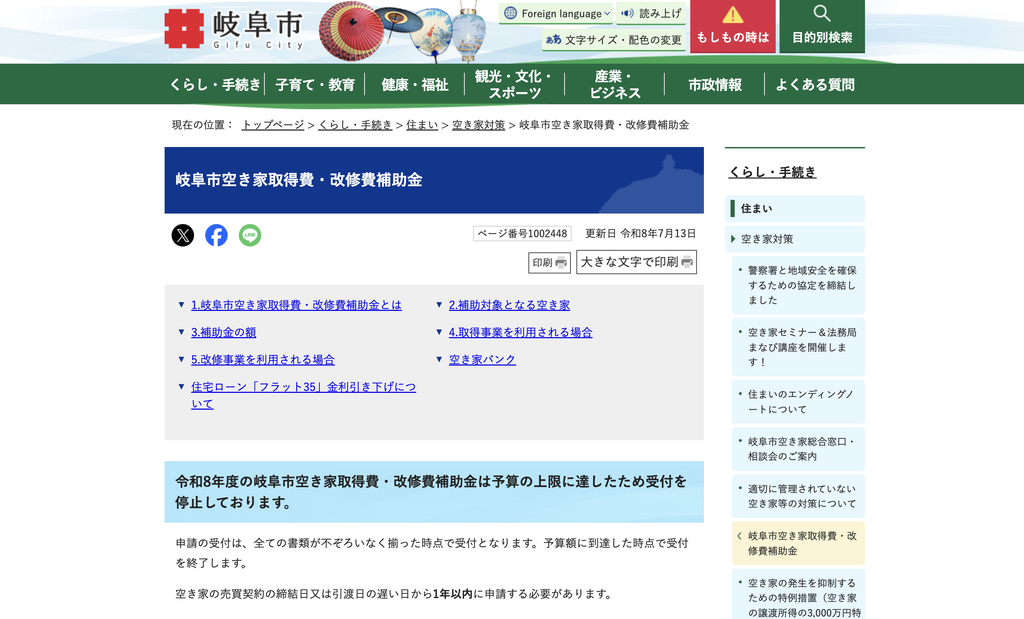The width and height of the screenshot is (1024, 619).
Task: Open sidebar heading くらし・手続き link
Action: (x=773, y=172)
